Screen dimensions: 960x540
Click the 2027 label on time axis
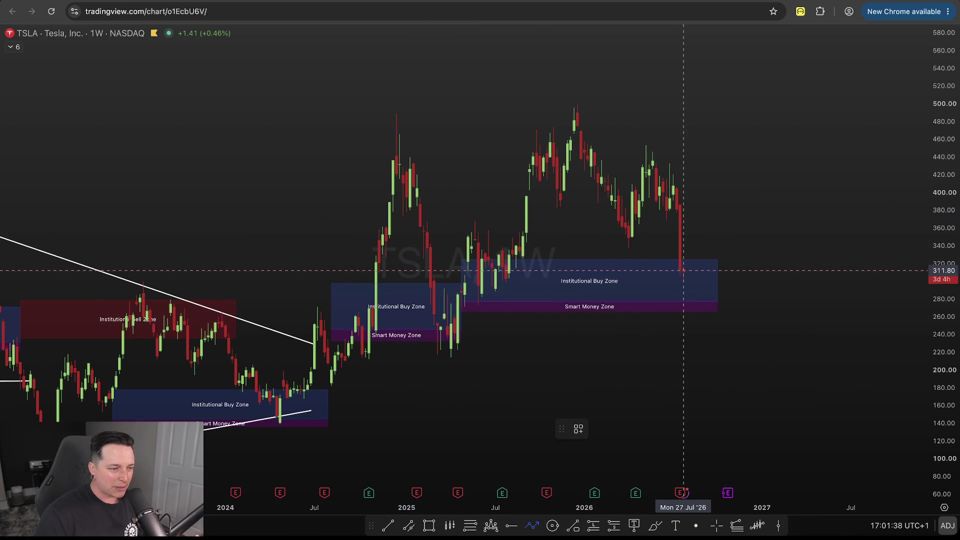762,508
